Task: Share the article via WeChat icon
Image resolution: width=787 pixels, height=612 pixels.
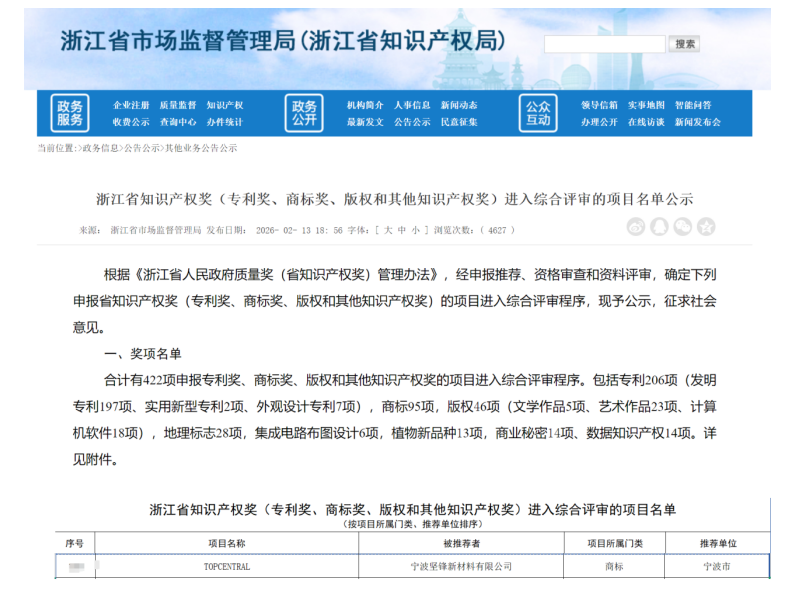Action: [x=682, y=228]
